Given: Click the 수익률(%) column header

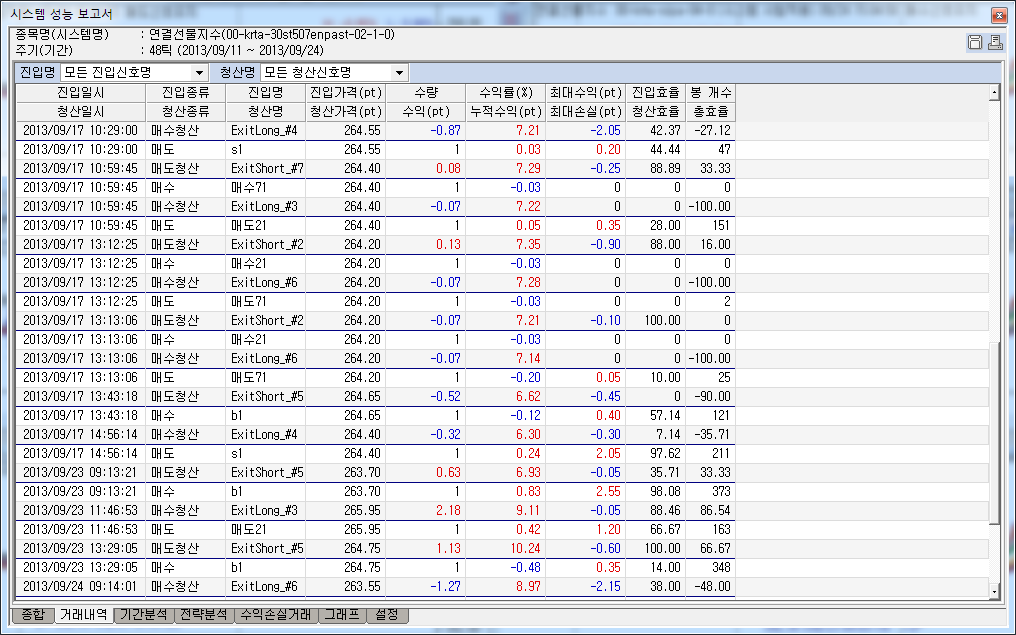Looking at the screenshot, I should click(505, 92).
